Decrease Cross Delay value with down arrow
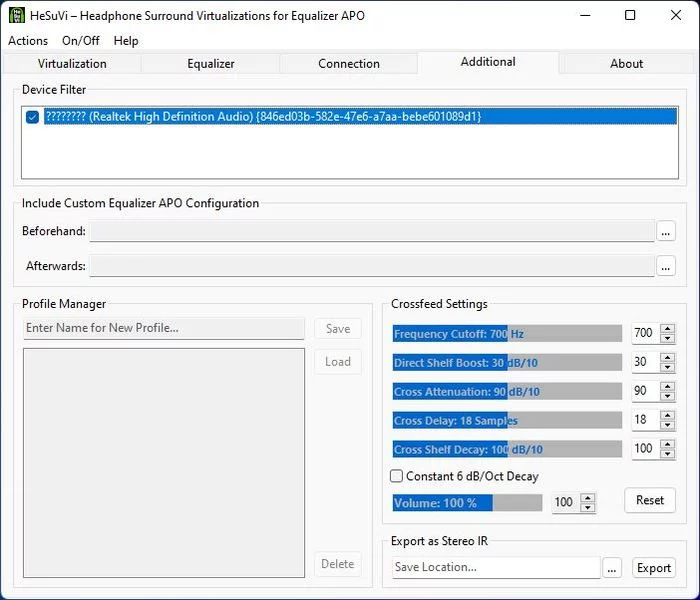 [668, 425]
